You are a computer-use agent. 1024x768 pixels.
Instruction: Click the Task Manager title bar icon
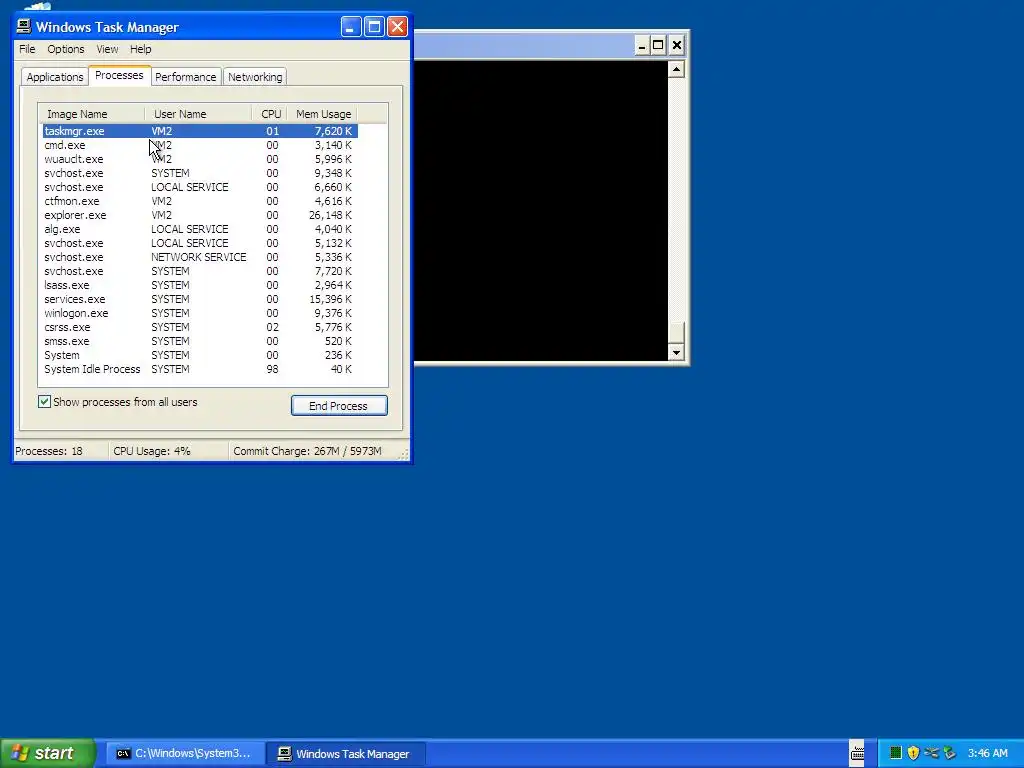[x=24, y=26]
